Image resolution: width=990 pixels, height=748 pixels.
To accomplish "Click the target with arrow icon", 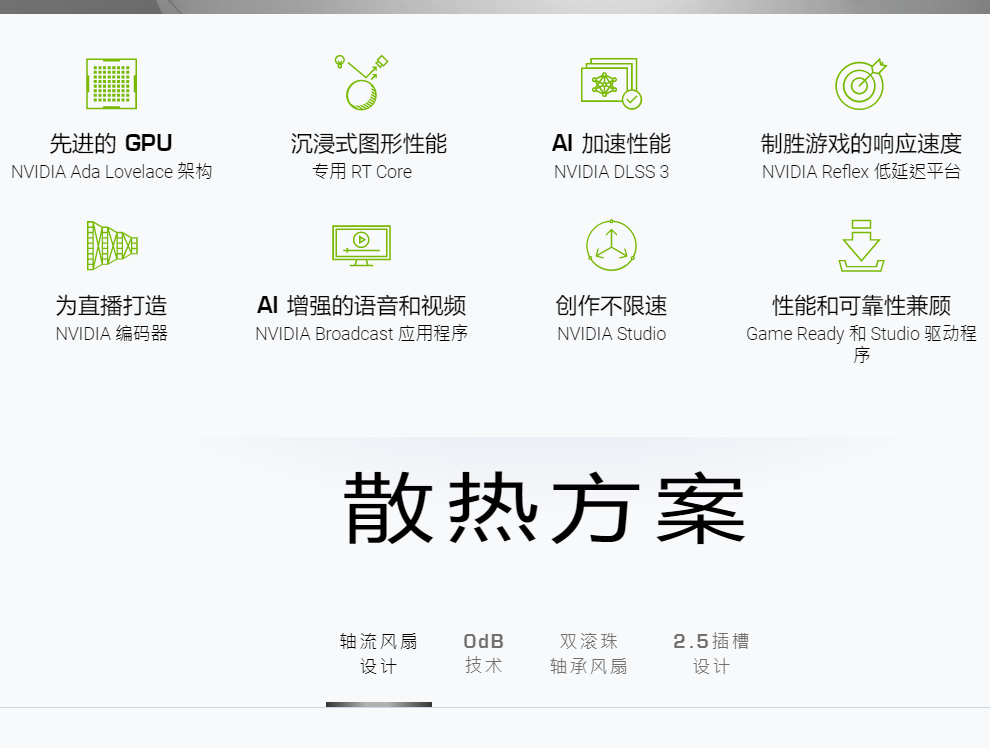I will coord(861,84).
